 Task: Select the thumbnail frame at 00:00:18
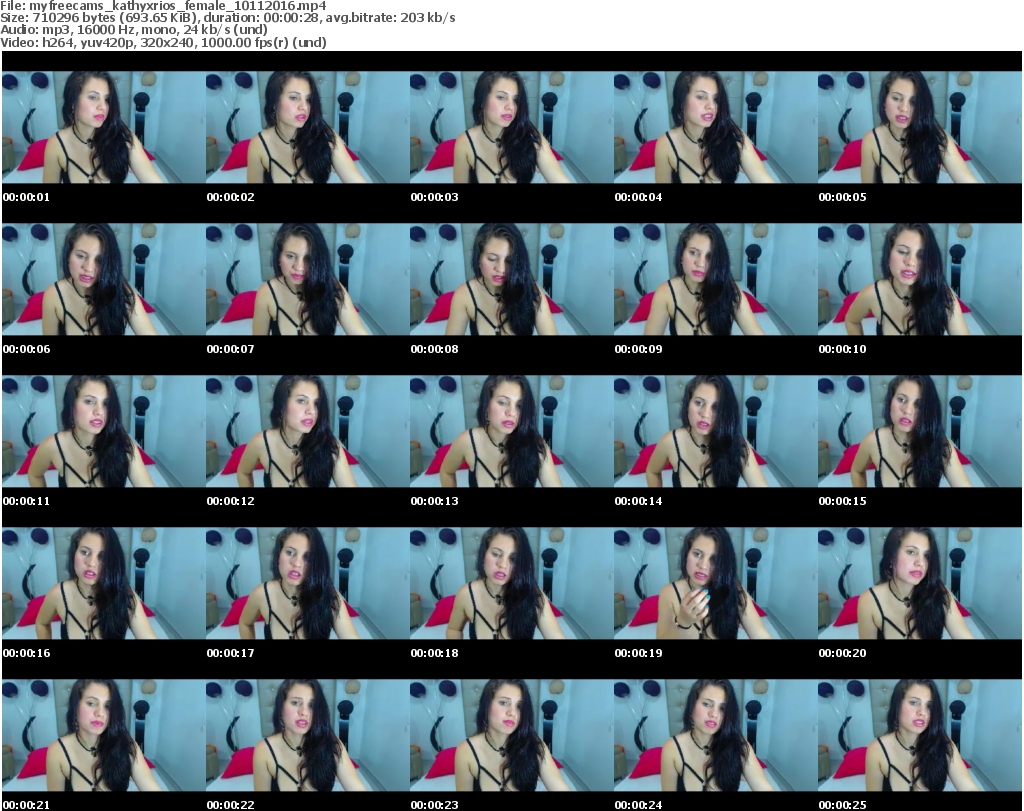(x=512, y=583)
